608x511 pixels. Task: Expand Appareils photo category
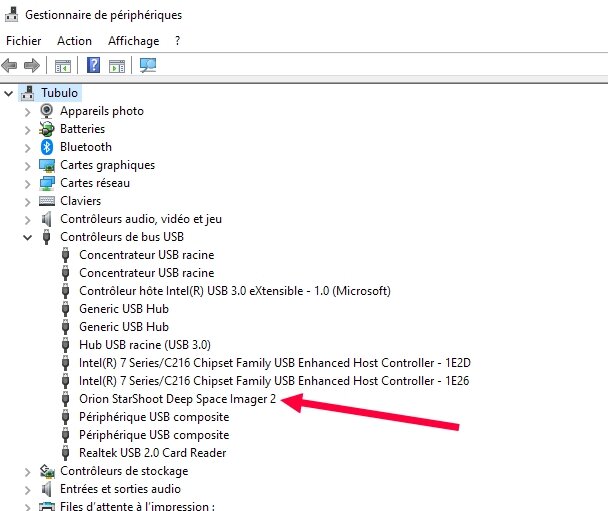pos(27,112)
